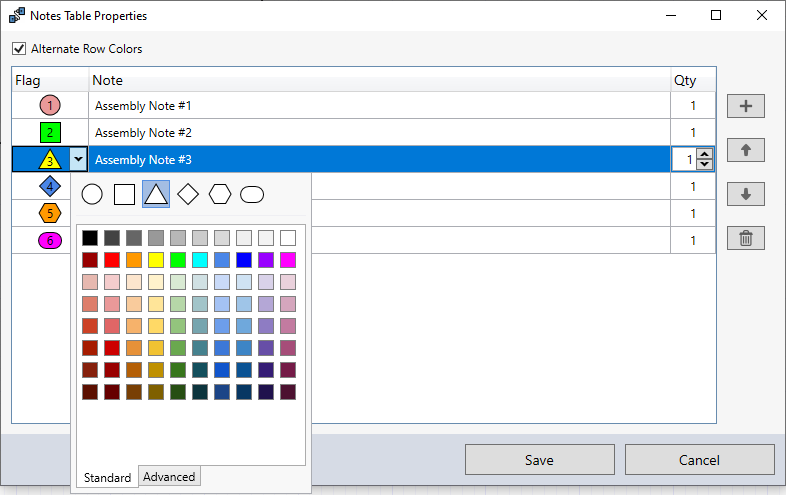Viewport: 786px width, 495px height.
Task: Switch to the Advanced color tab
Action: point(169,476)
